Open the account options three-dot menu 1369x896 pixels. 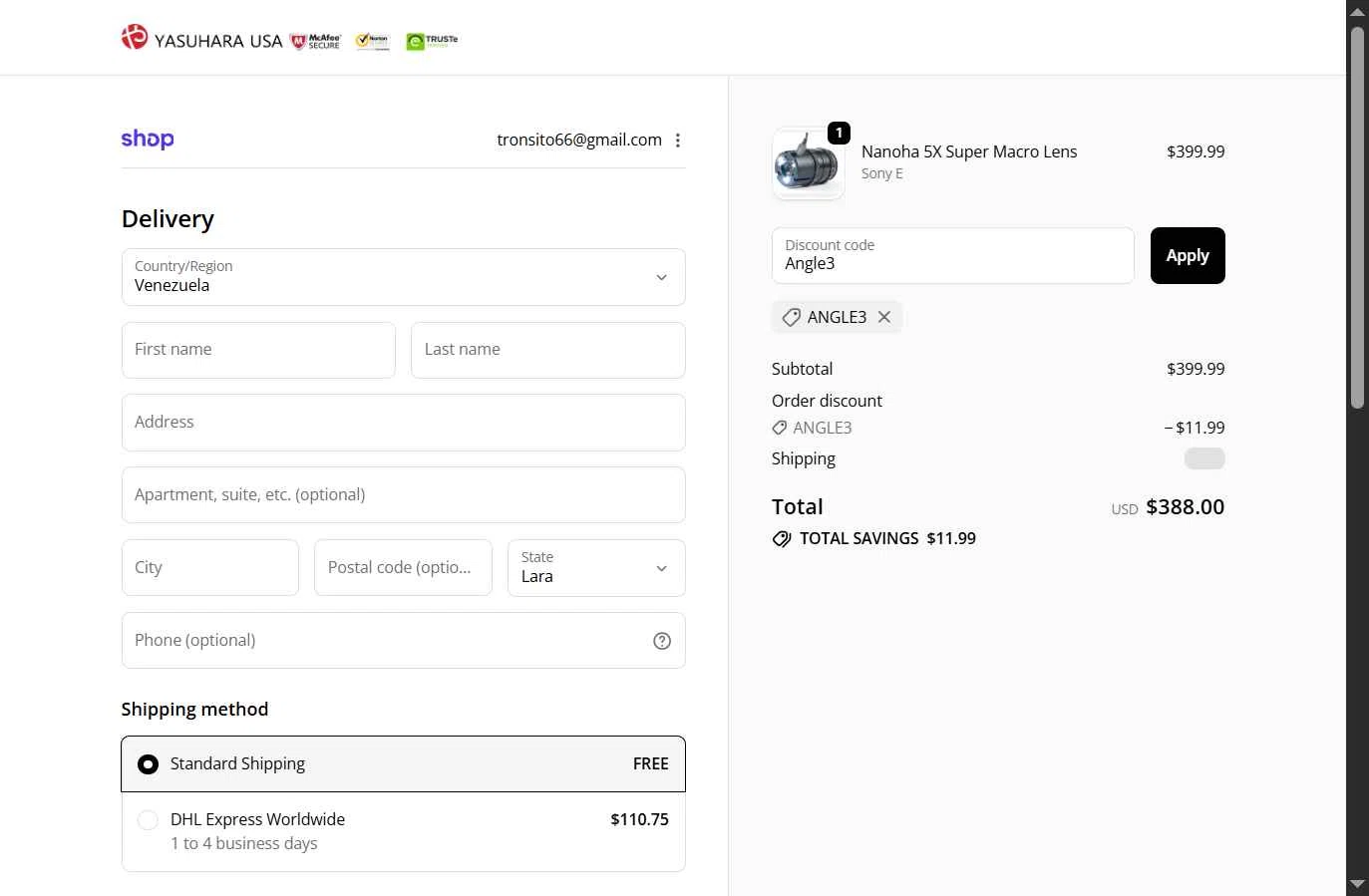click(678, 141)
